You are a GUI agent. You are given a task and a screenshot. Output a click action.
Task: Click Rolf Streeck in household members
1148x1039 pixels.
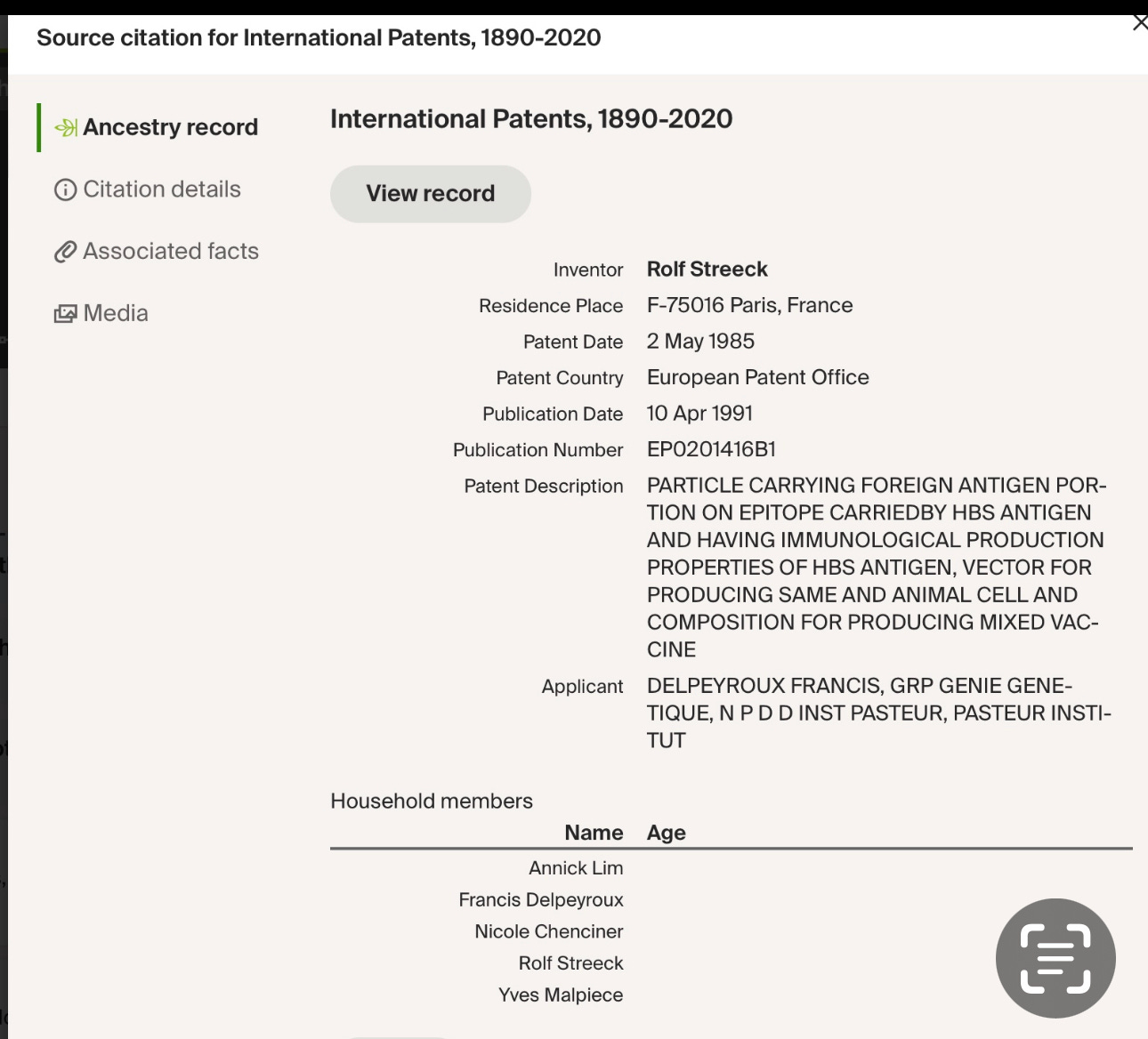pos(571,963)
